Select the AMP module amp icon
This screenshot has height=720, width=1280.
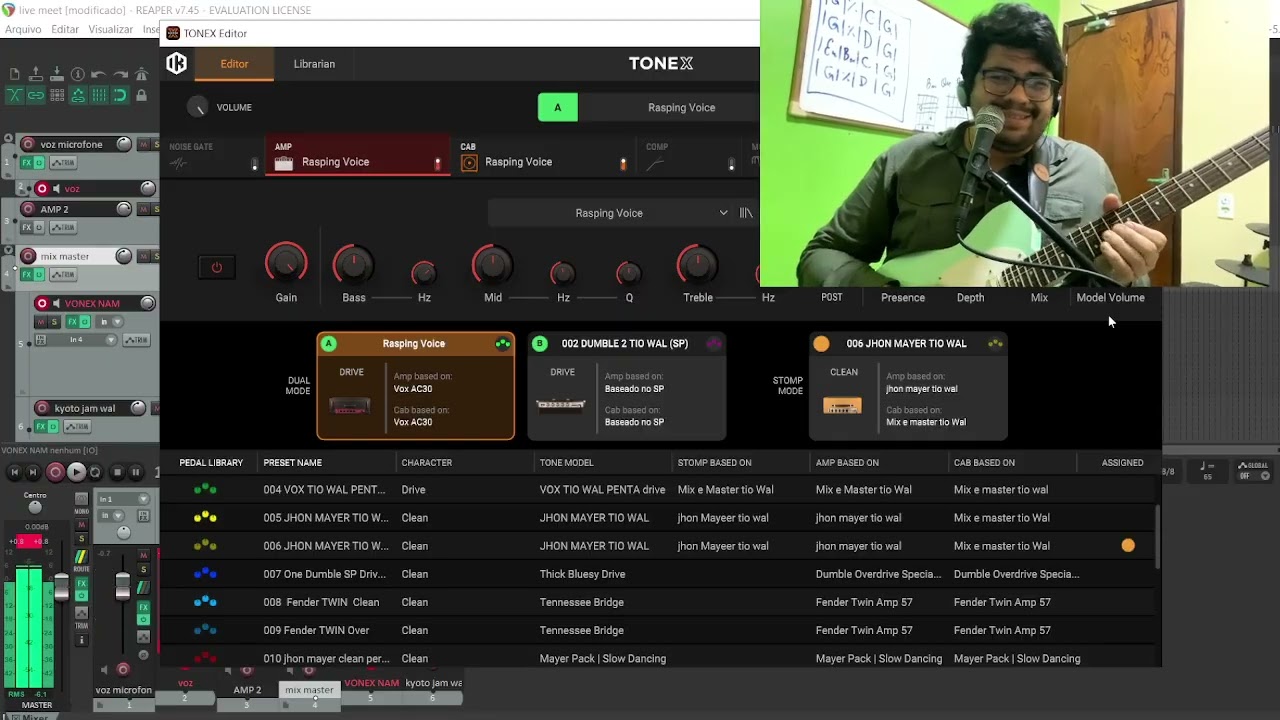coord(284,163)
